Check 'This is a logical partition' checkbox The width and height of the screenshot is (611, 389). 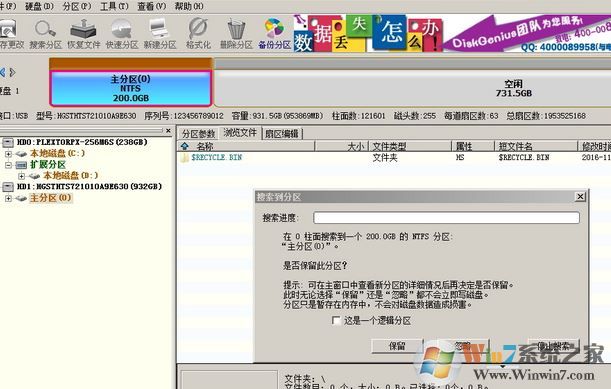(336, 320)
